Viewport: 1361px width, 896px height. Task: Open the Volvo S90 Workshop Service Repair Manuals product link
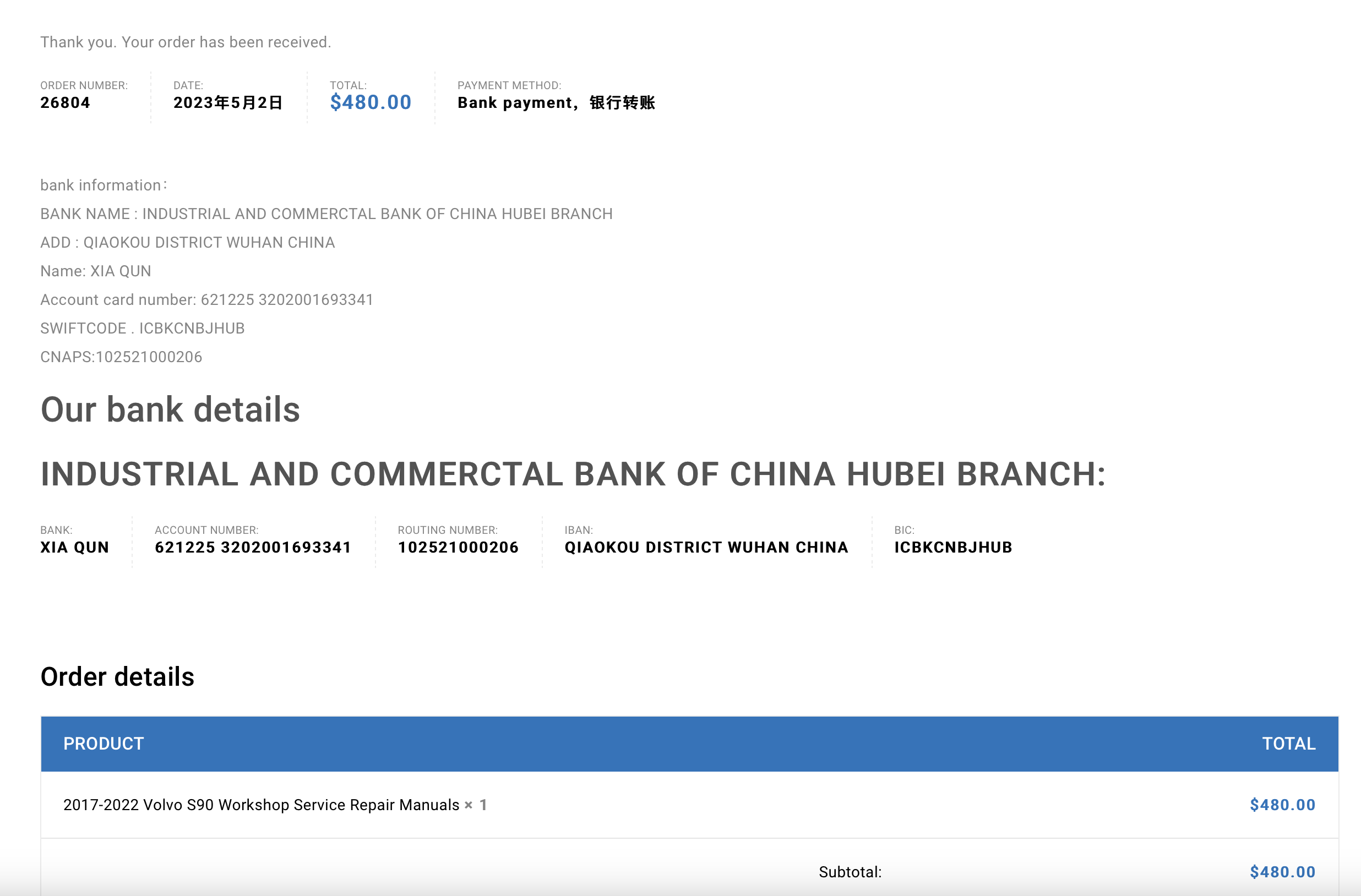[262, 805]
